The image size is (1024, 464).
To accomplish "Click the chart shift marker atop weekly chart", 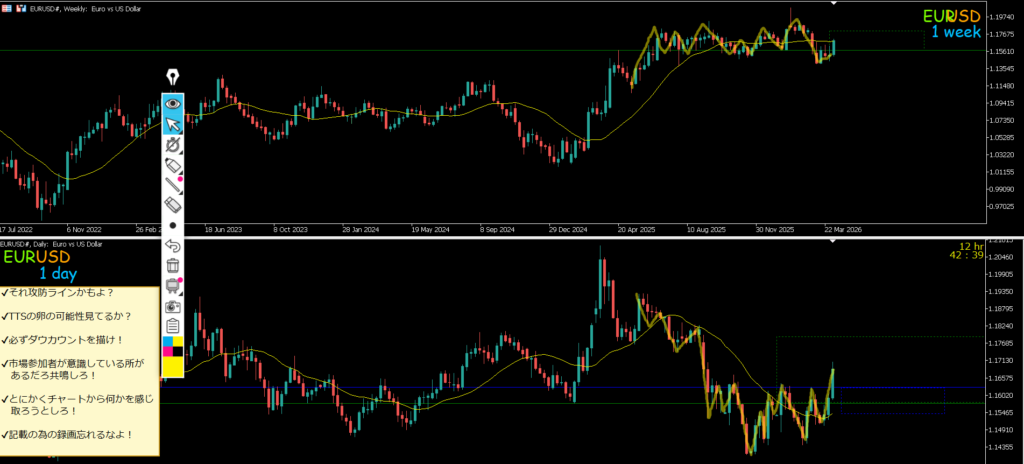I will pos(833,3).
